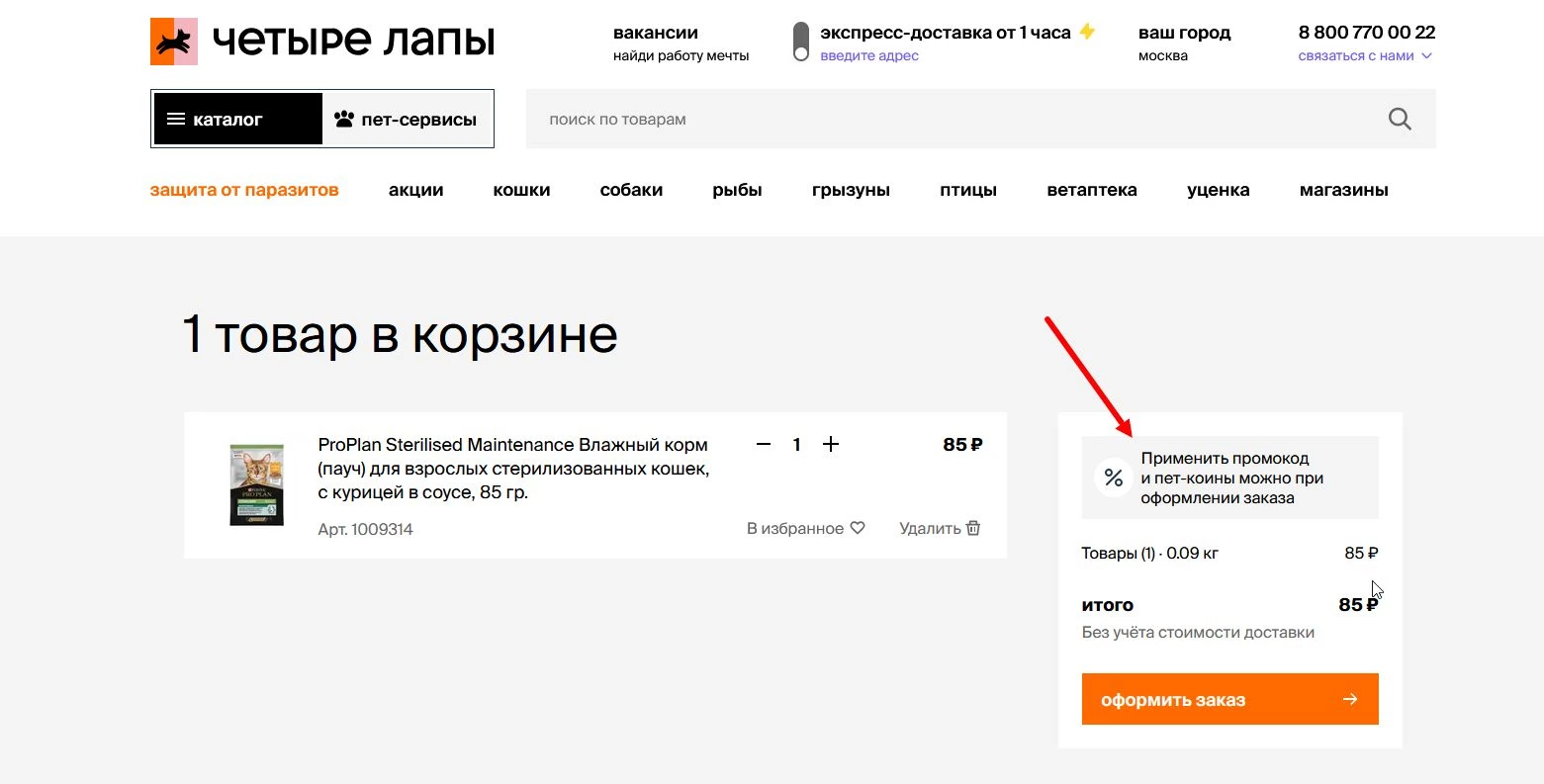Decrease item quantity with minus button

[763, 444]
